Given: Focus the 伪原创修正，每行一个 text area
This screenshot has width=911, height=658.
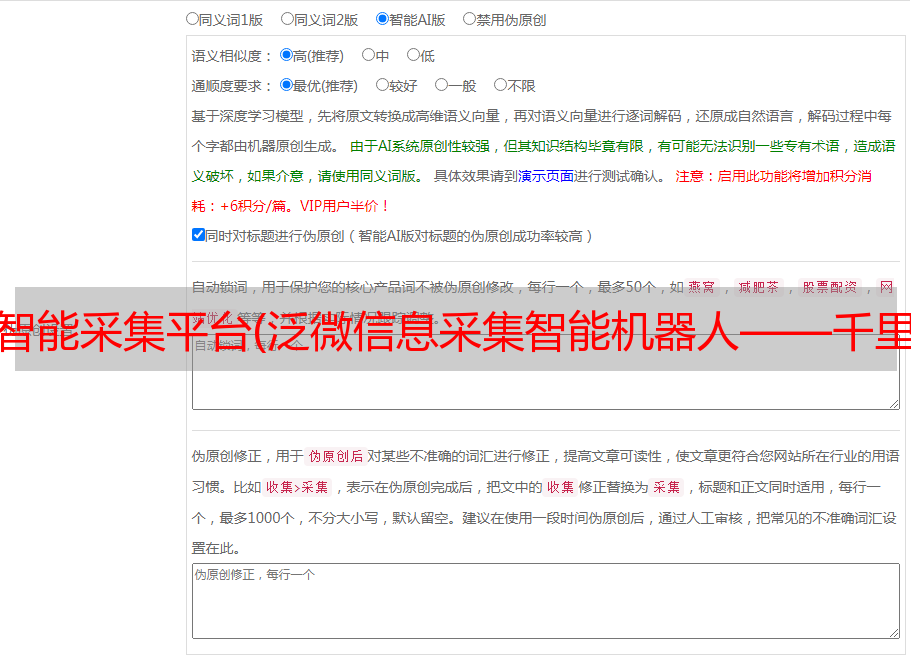Looking at the screenshot, I should (x=546, y=601).
